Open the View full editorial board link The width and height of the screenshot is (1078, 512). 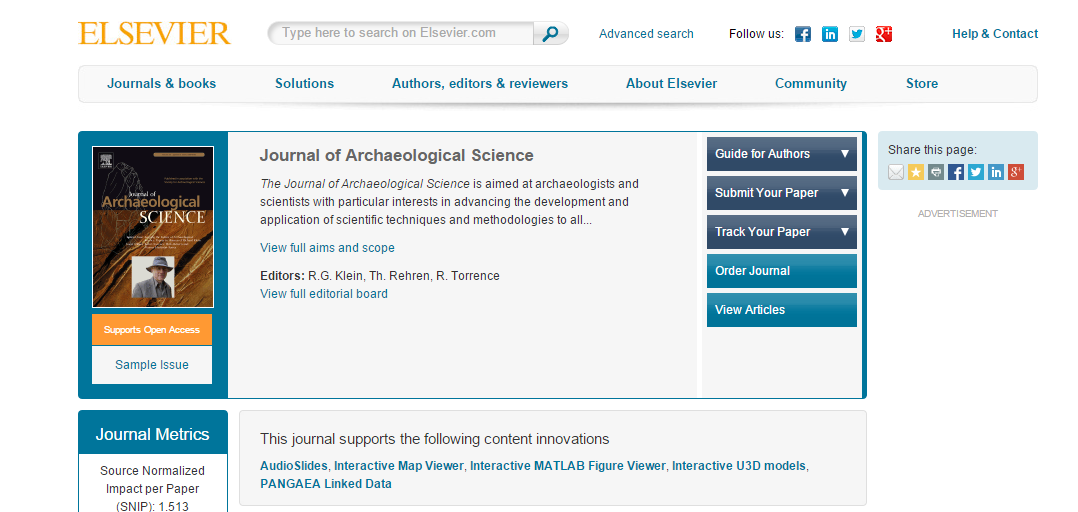click(324, 294)
